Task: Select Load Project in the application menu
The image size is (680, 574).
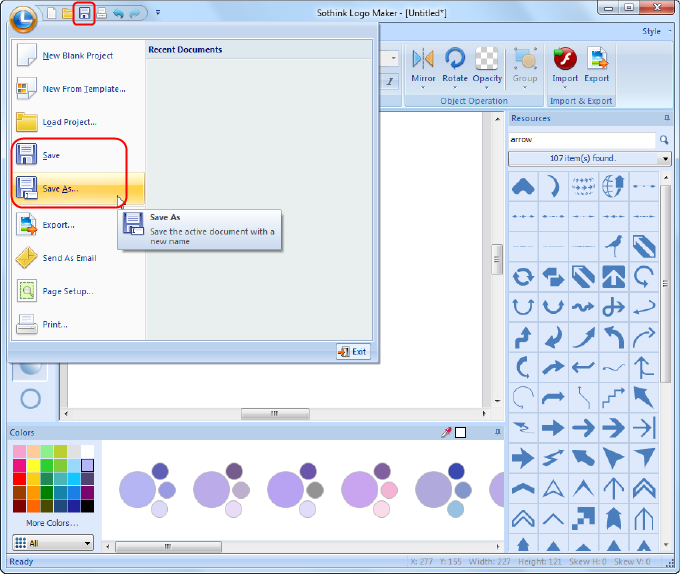Action: pos(78,122)
